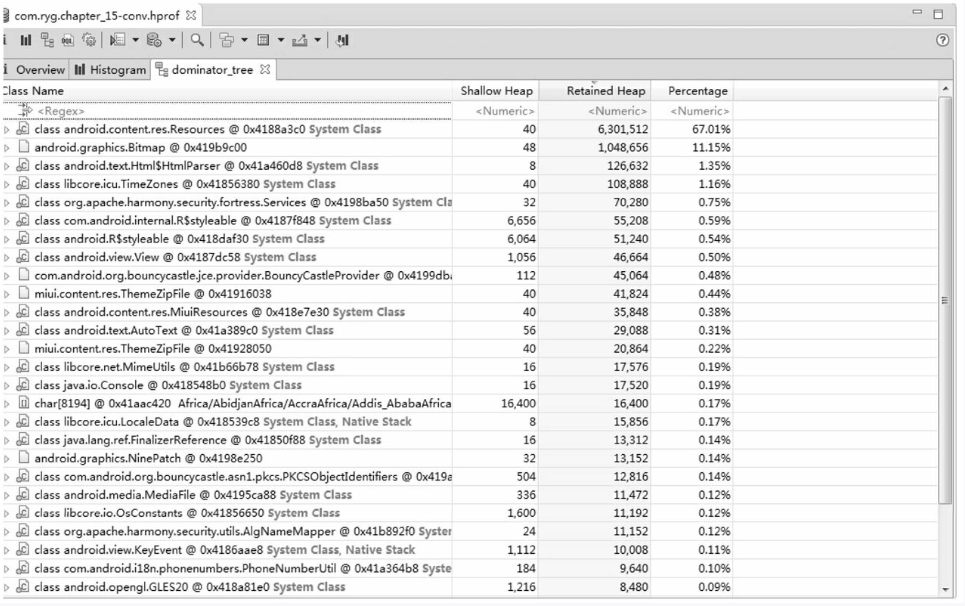Open help question mark icon

tap(942, 40)
